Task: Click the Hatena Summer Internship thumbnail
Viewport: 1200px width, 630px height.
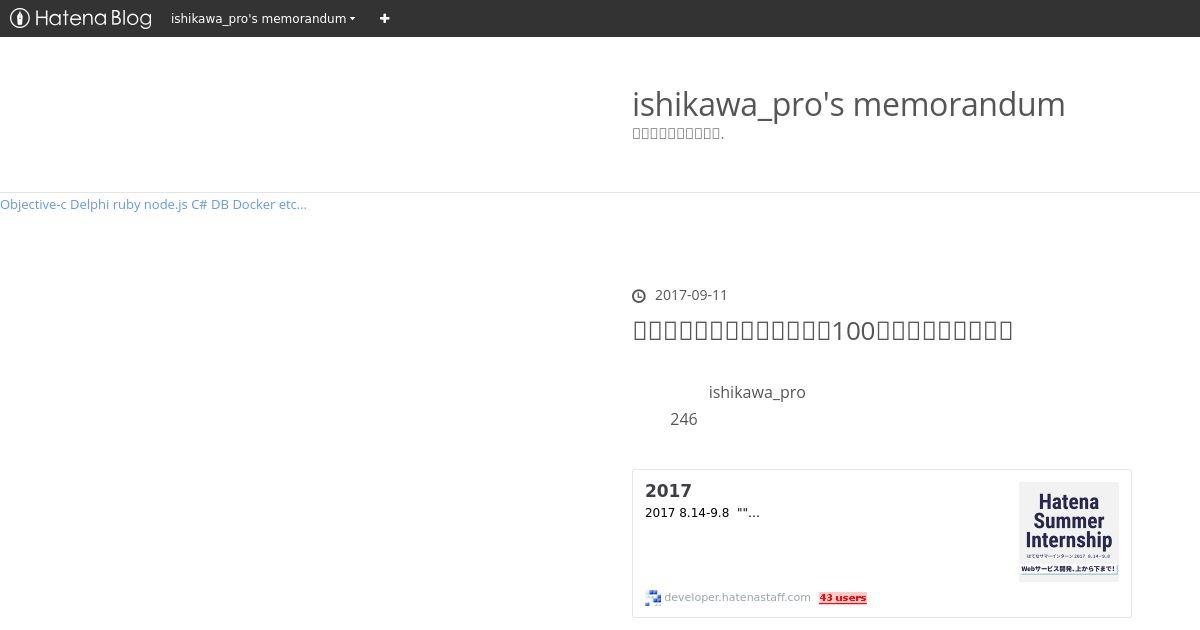Action: point(1069,531)
